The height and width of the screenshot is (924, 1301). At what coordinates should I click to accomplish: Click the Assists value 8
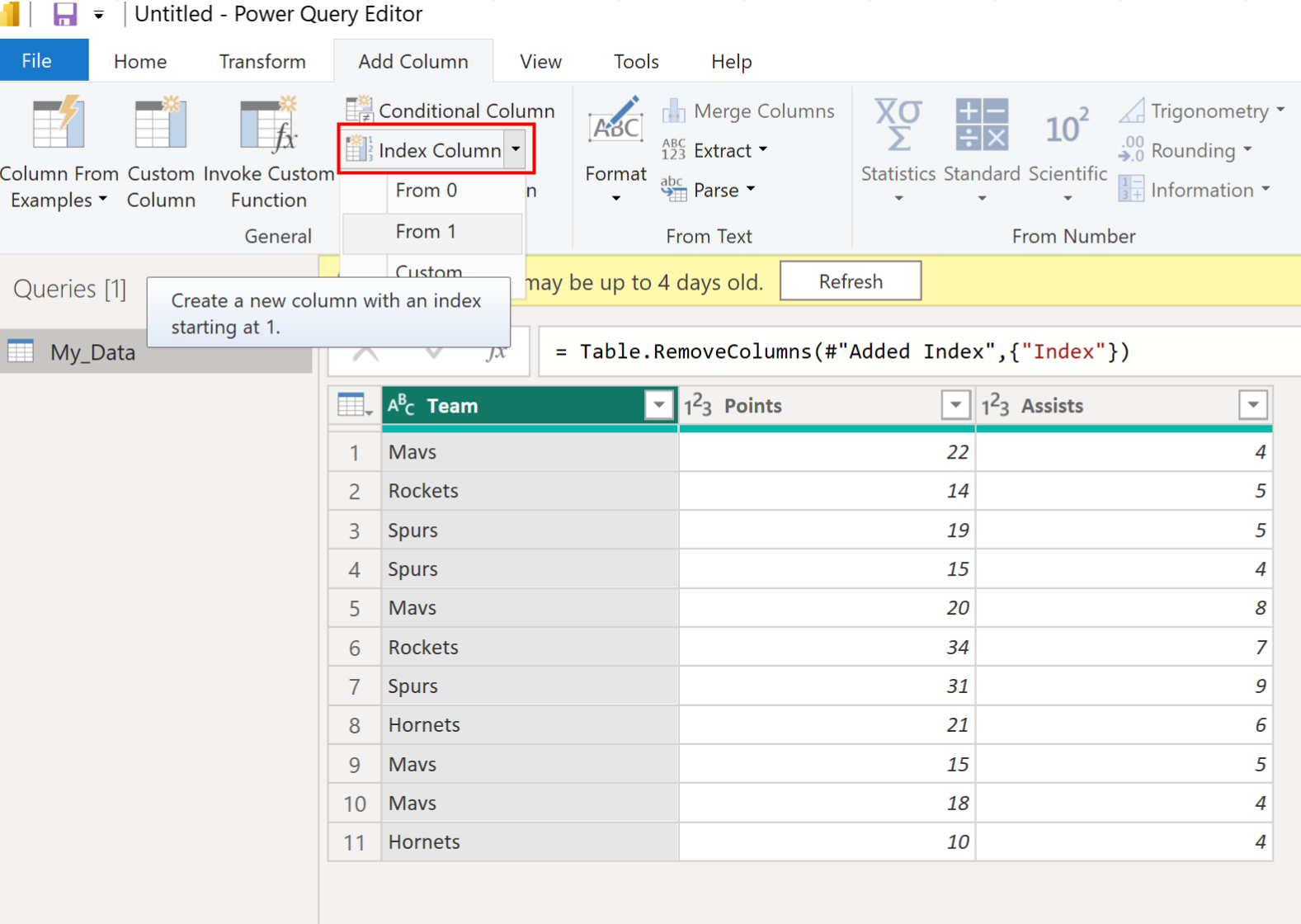[1124, 608]
